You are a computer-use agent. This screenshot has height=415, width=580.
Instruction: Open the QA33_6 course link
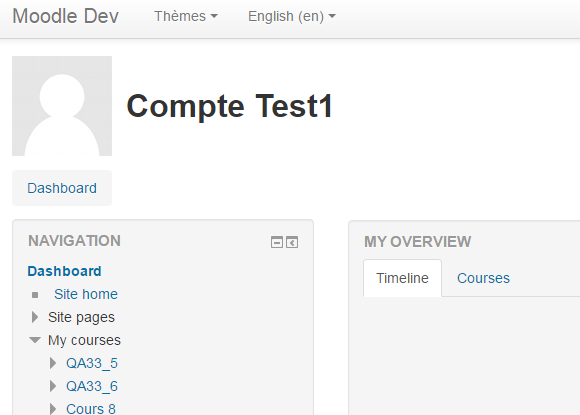pyautogui.click(x=92, y=386)
